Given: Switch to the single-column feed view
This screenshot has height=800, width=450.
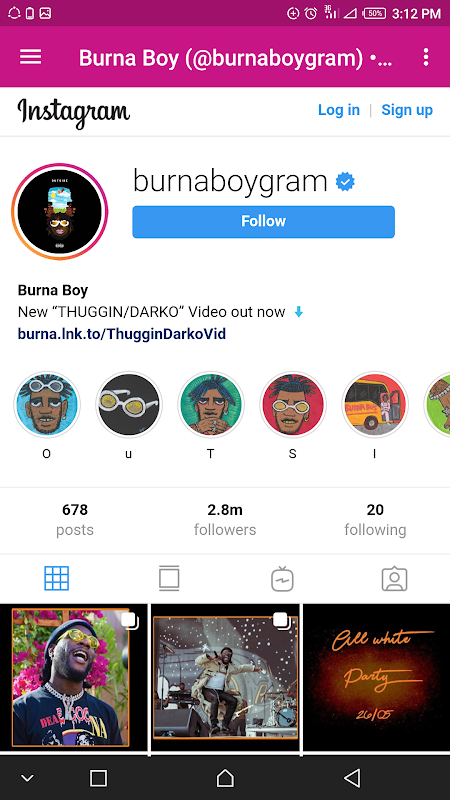Looking at the screenshot, I should point(169,579).
